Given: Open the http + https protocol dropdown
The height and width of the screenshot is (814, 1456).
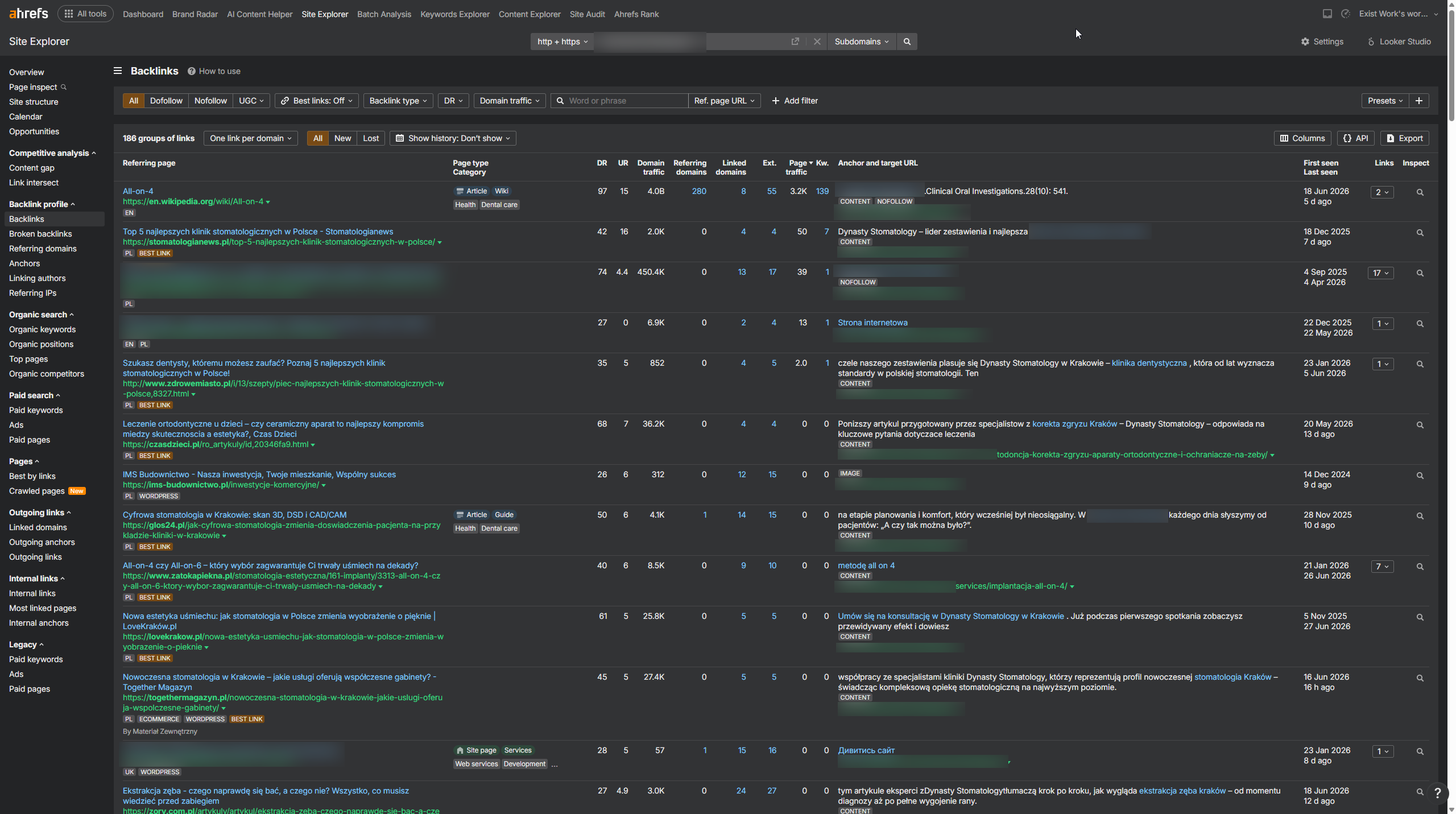Looking at the screenshot, I should click(x=562, y=42).
